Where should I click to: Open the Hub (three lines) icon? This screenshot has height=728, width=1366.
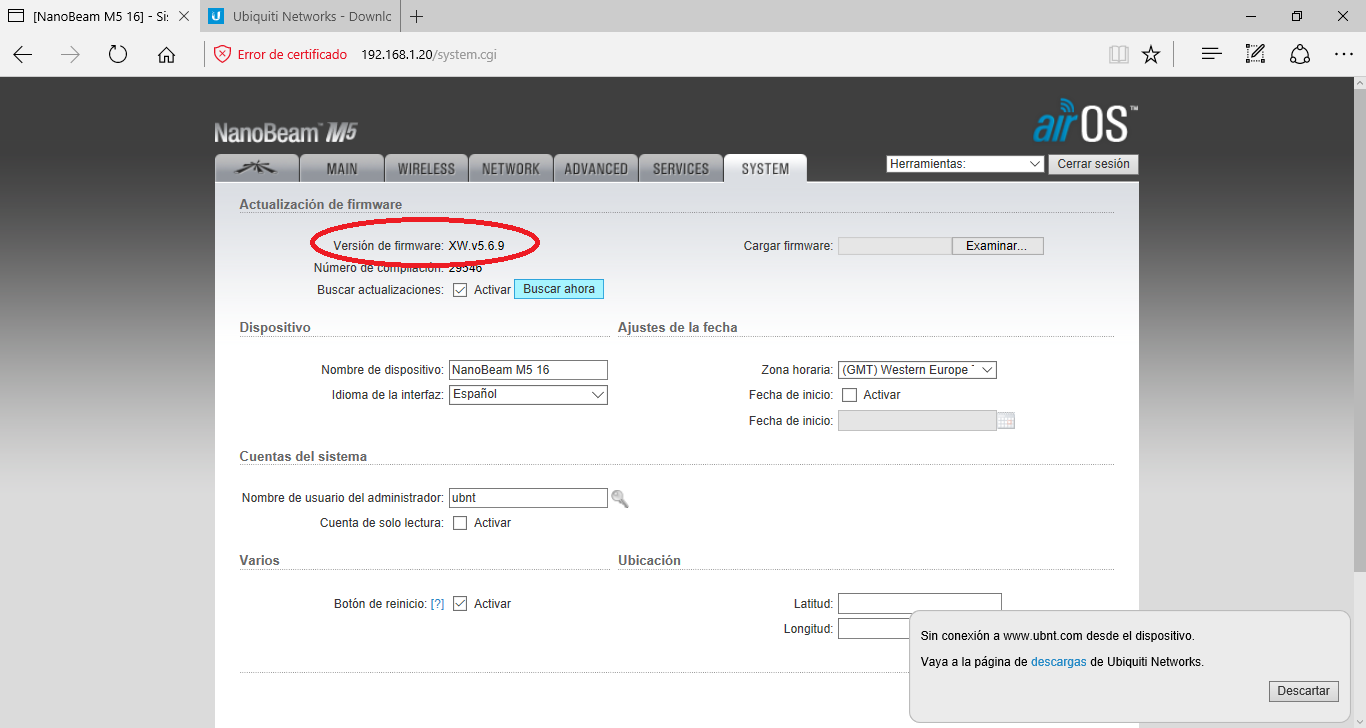tap(1212, 54)
